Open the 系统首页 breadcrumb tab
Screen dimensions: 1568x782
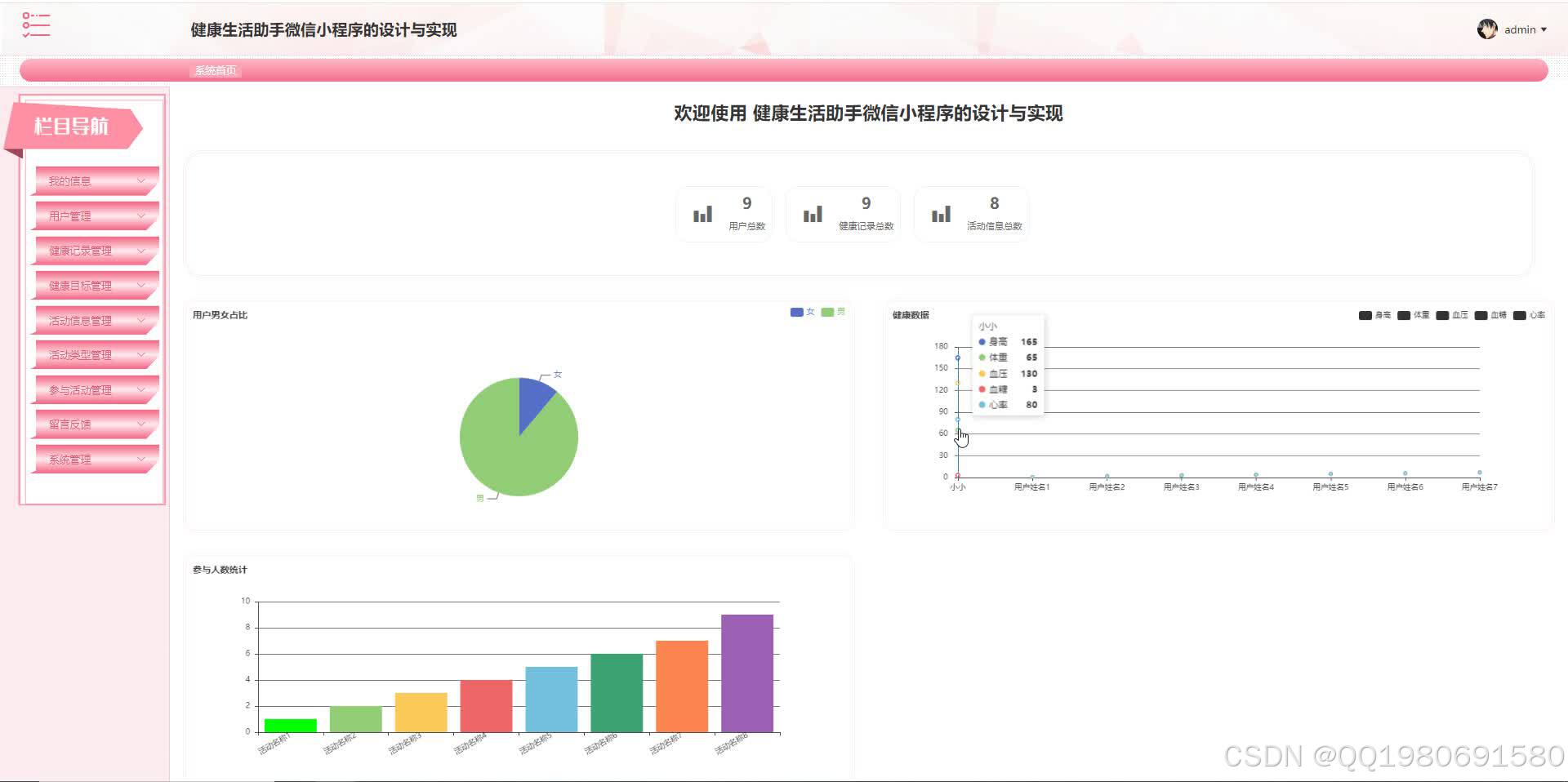216,70
